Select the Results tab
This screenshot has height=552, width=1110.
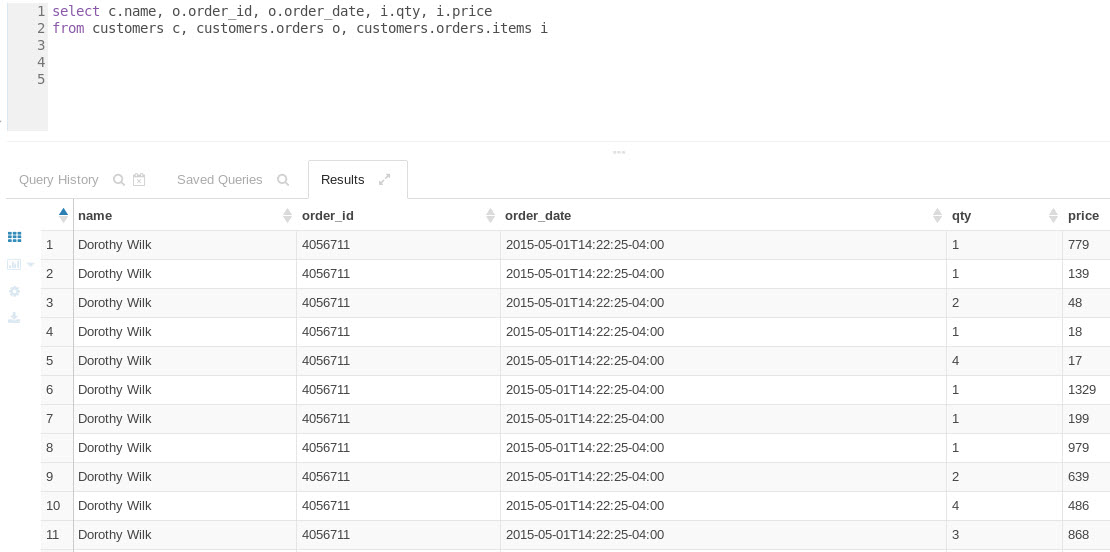pyautogui.click(x=343, y=180)
